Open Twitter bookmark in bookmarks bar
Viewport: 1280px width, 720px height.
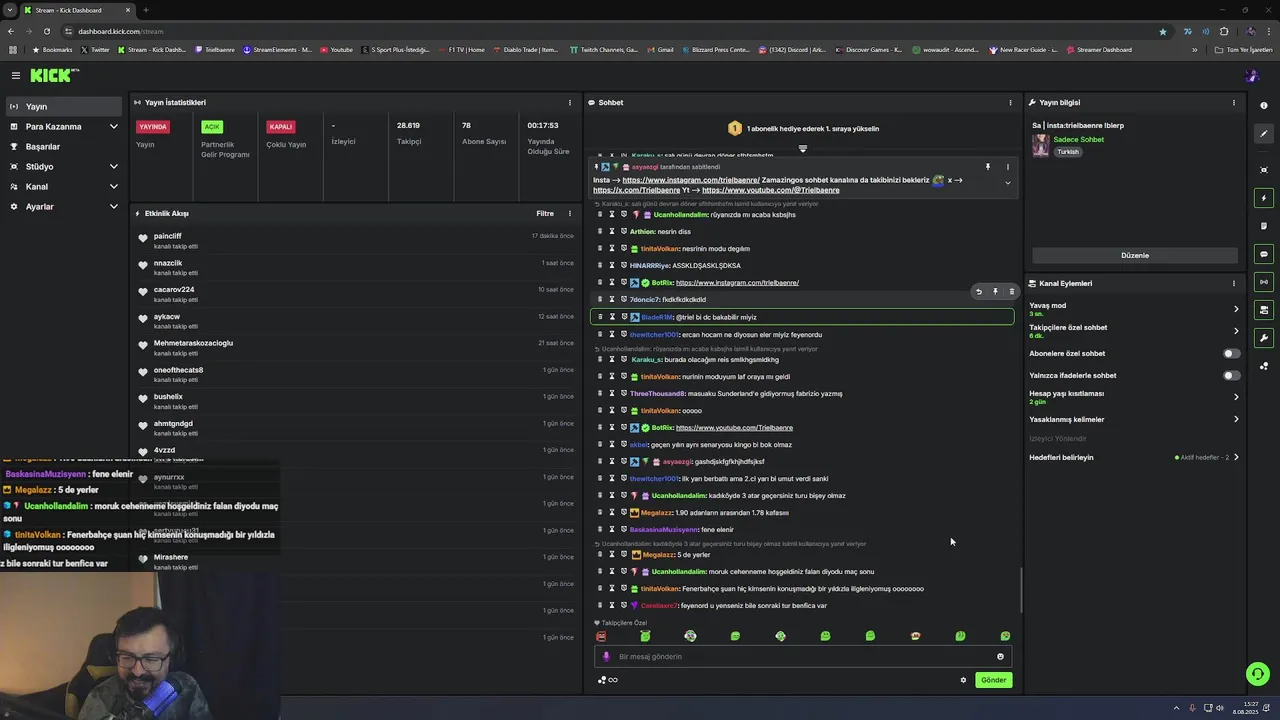[95, 50]
